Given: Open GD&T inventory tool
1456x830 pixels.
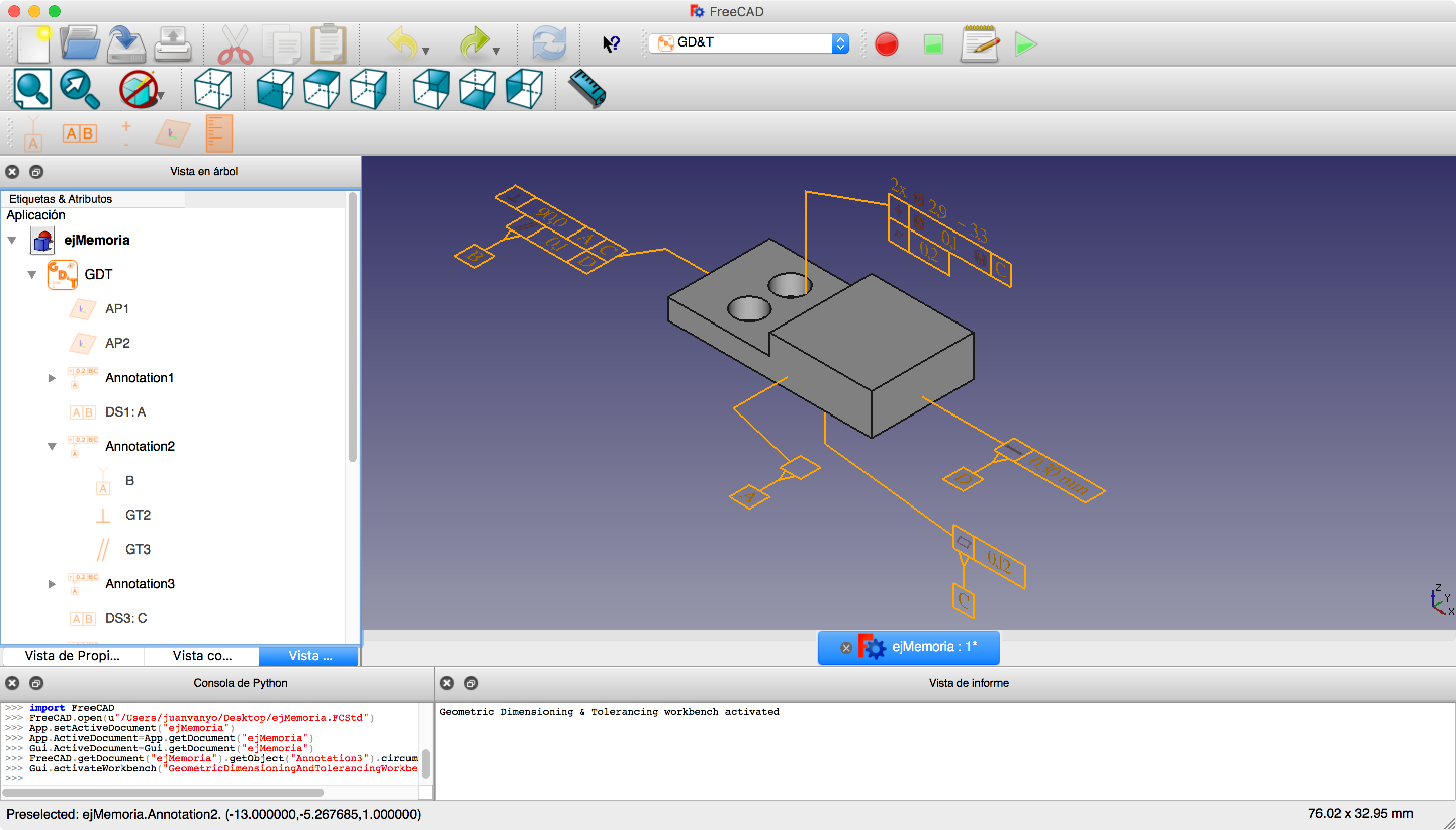Looking at the screenshot, I should pos(219,133).
